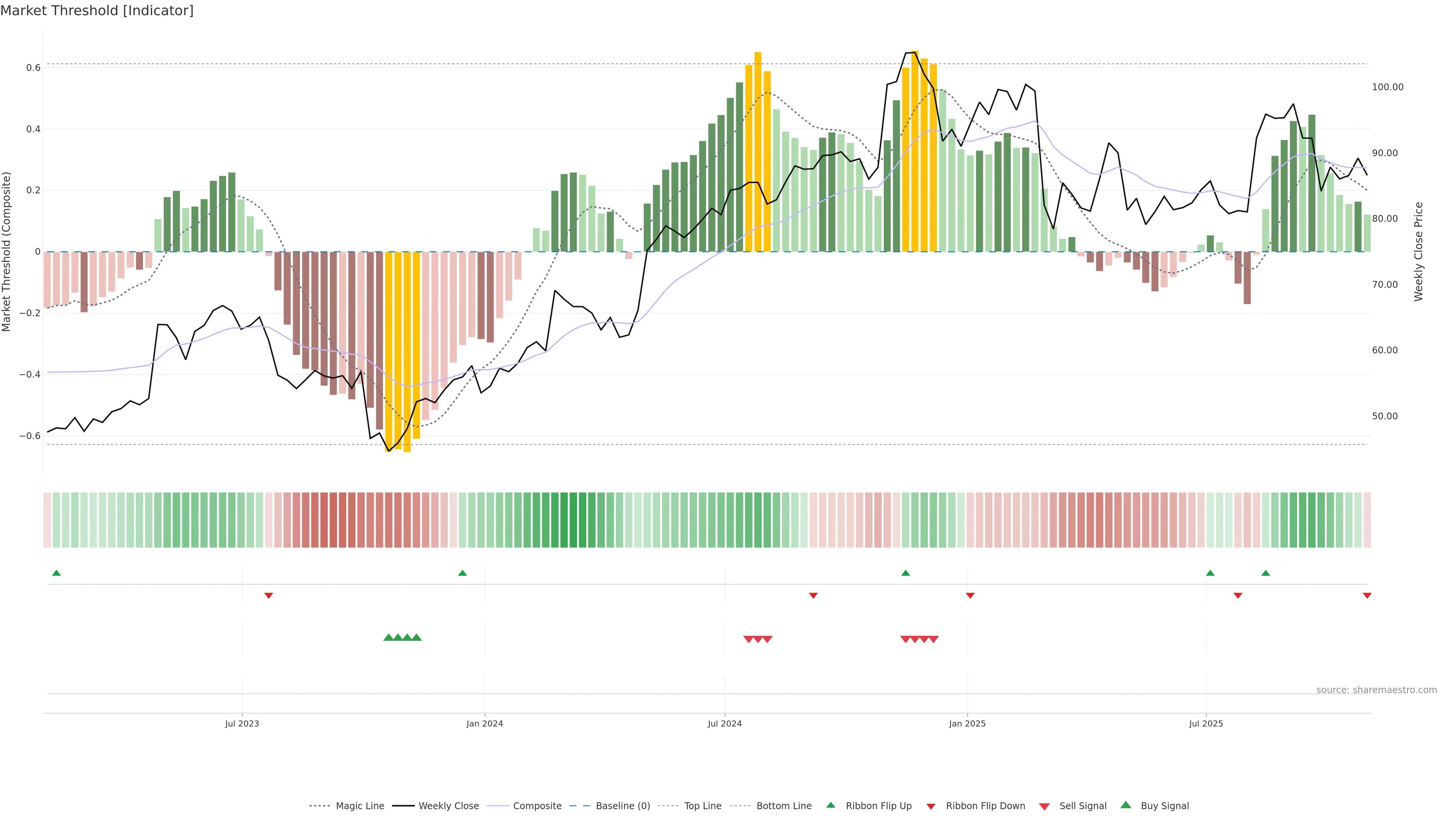Click the darkest green ribbon heatmap cell
This screenshot has height=819, width=1456.
click(573, 520)
